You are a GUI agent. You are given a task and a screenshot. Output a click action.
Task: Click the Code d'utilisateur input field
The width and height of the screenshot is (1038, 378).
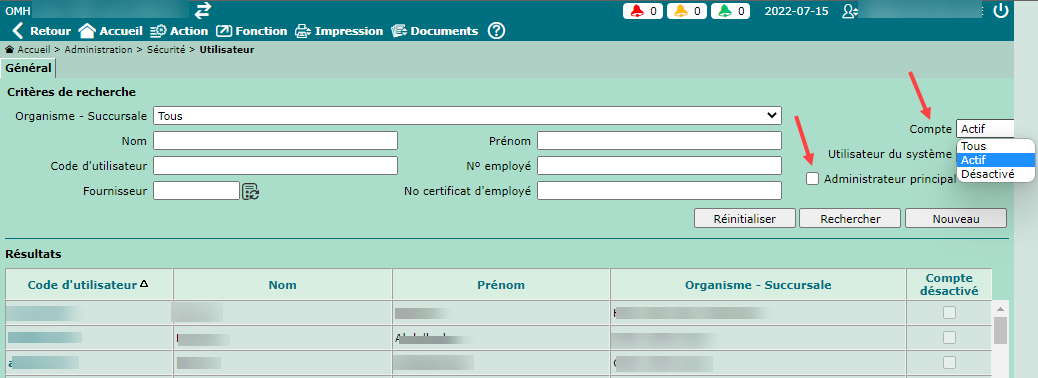pyautogui.click(x=275, y=165)
